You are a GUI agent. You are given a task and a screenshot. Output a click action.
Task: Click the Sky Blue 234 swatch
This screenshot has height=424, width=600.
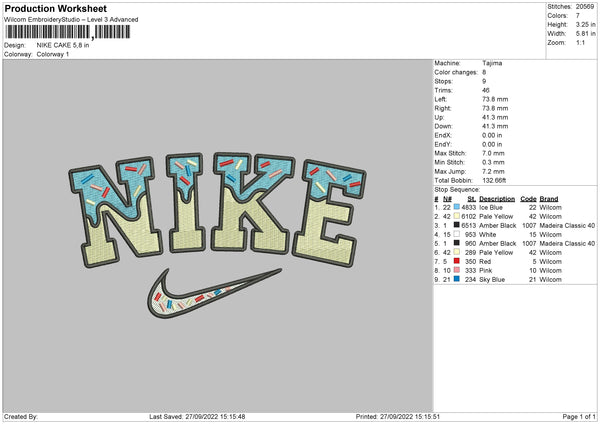click(457, 279)
